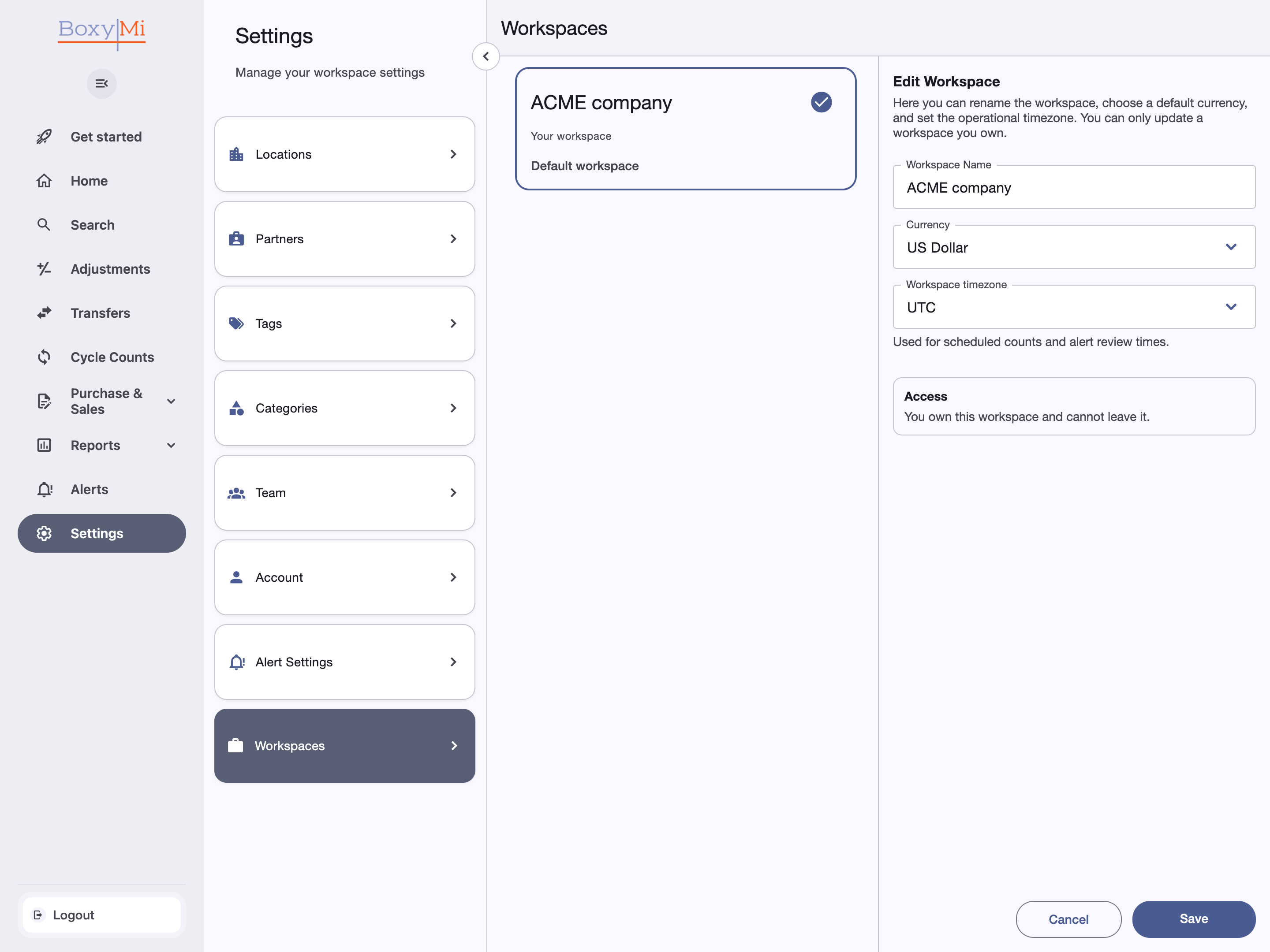1270x952 pixels.
Task: Open the Alerts page in the sidebar
Action: [x=101, y=490]
